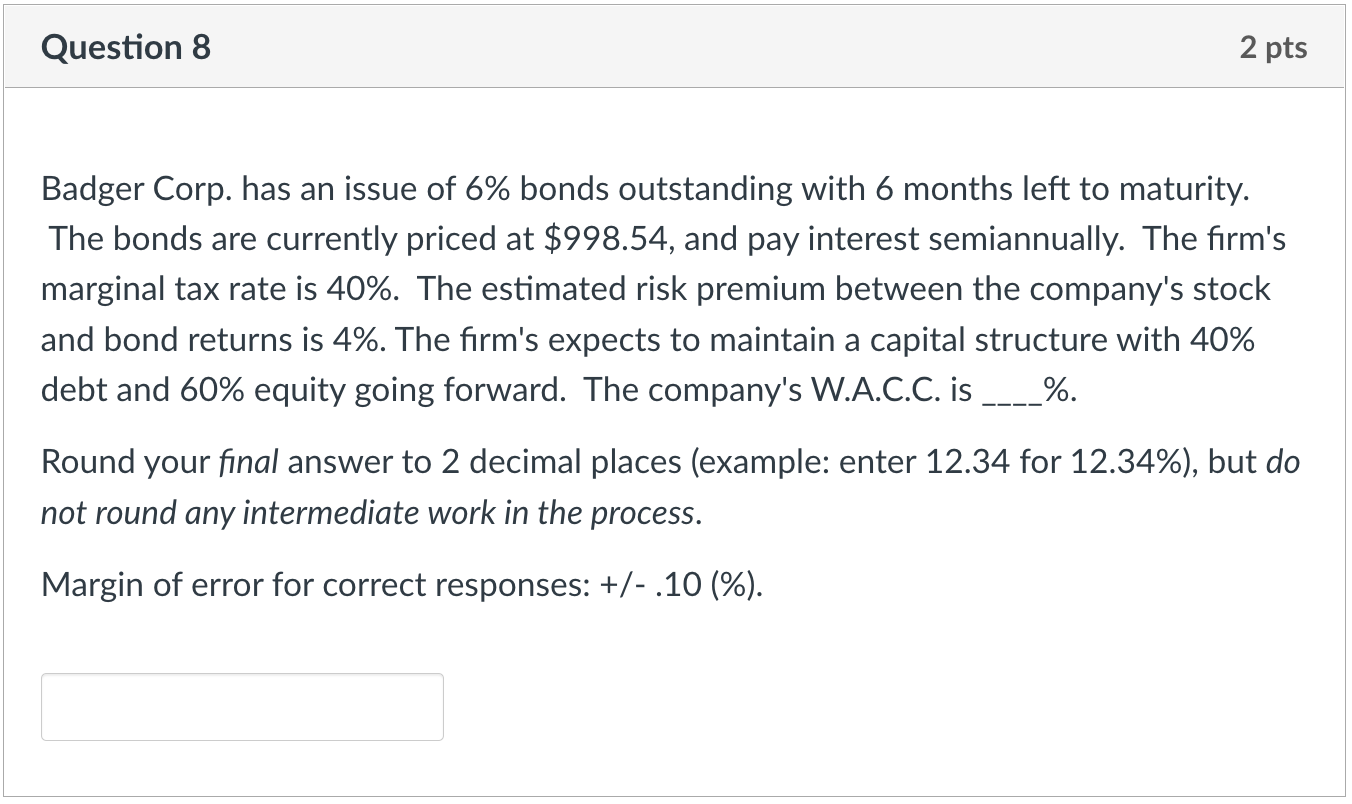This screenshot has height=804, width=1352.
Task: Click the Question 8 heading
Action: (126, 47)
